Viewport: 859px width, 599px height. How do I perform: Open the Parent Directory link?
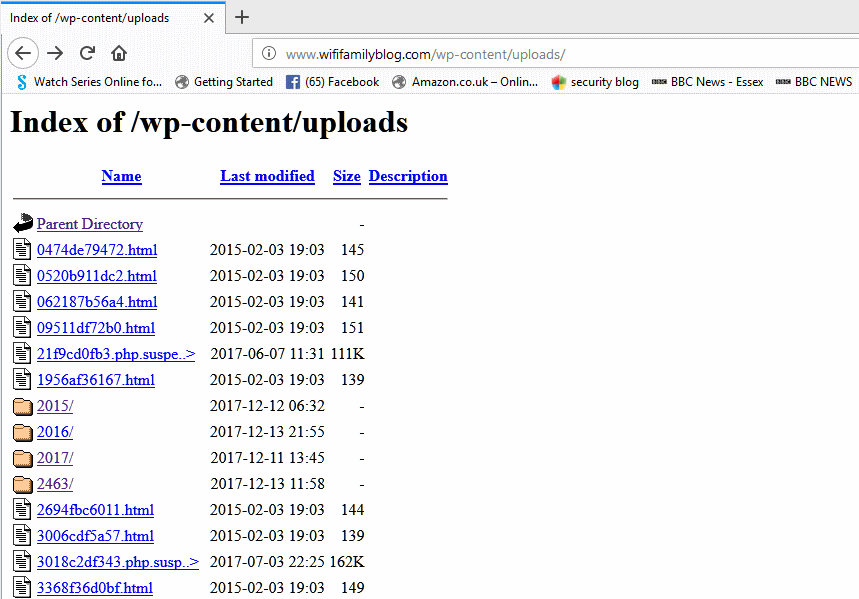(90, 224)
